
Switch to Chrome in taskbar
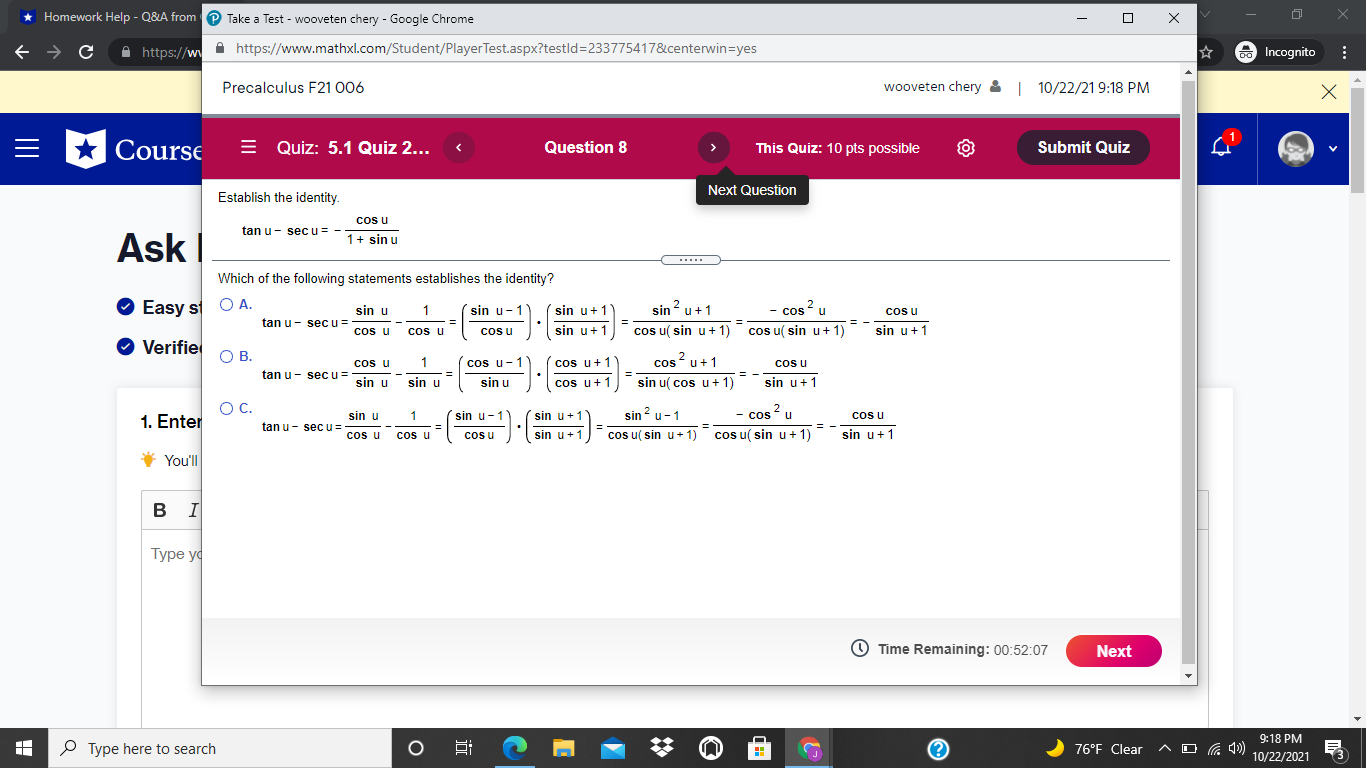(808, 748)
